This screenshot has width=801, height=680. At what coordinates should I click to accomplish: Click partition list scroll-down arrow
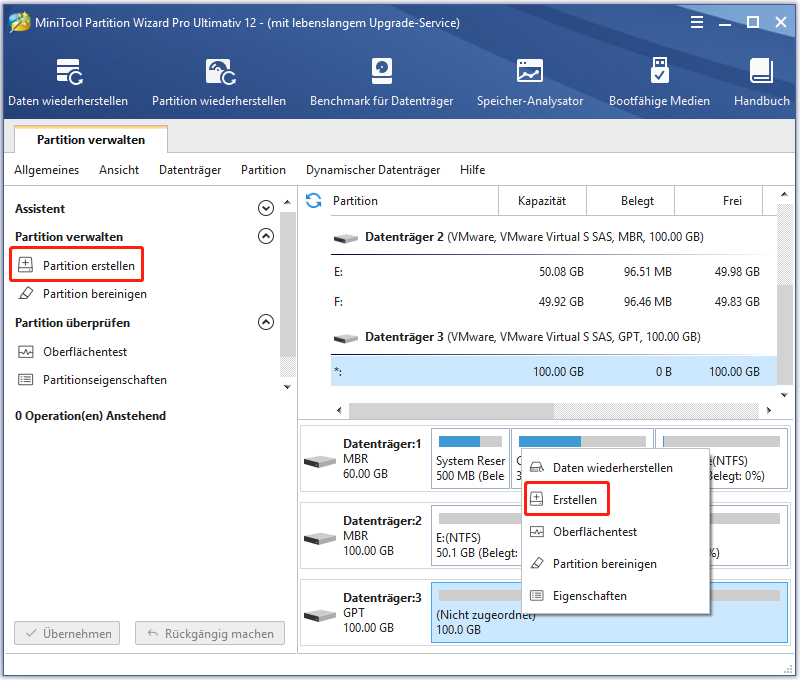click(x=784, y=395)
